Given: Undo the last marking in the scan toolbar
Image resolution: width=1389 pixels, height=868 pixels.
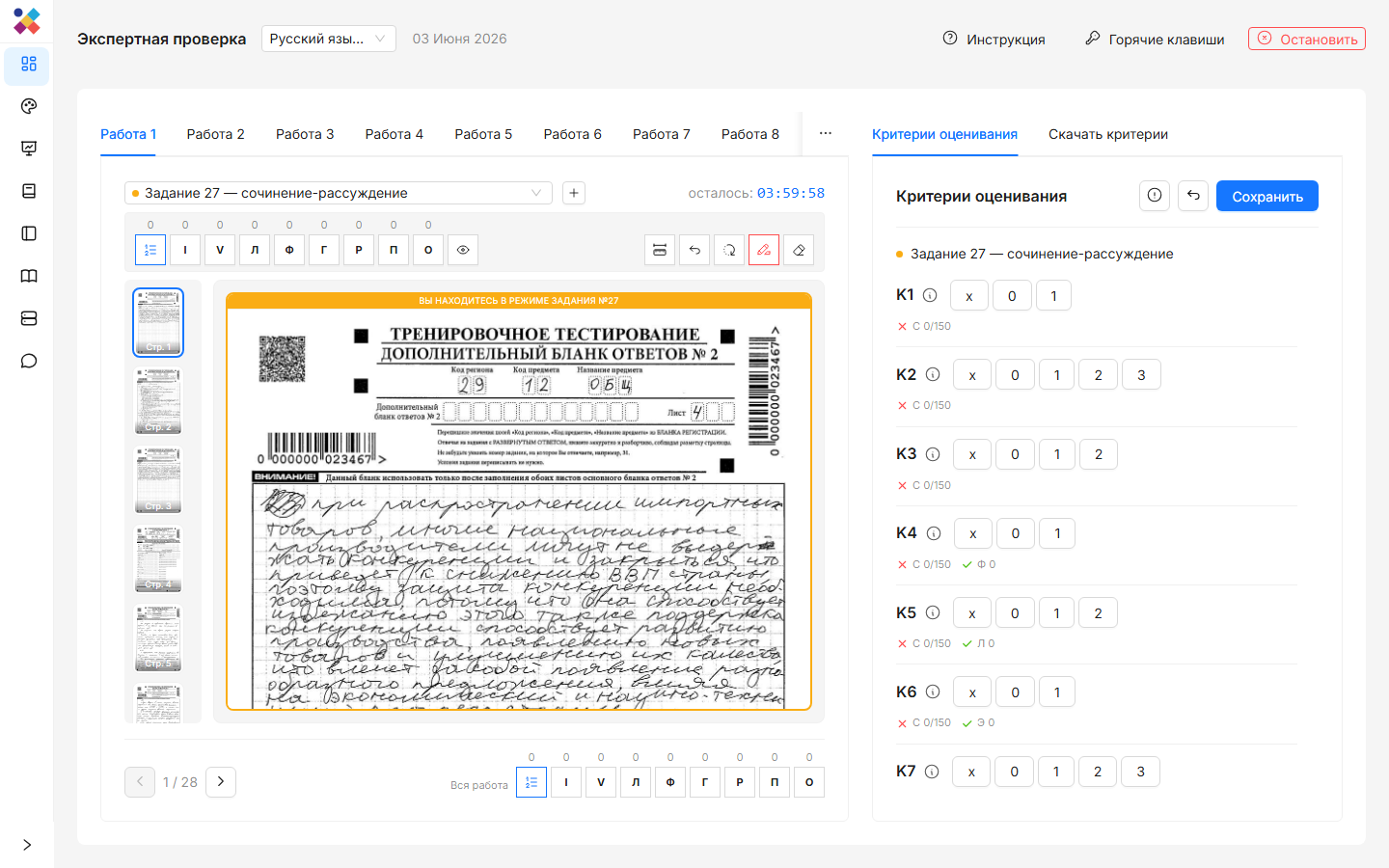Looking at the screenshot, I should [694, 250].
